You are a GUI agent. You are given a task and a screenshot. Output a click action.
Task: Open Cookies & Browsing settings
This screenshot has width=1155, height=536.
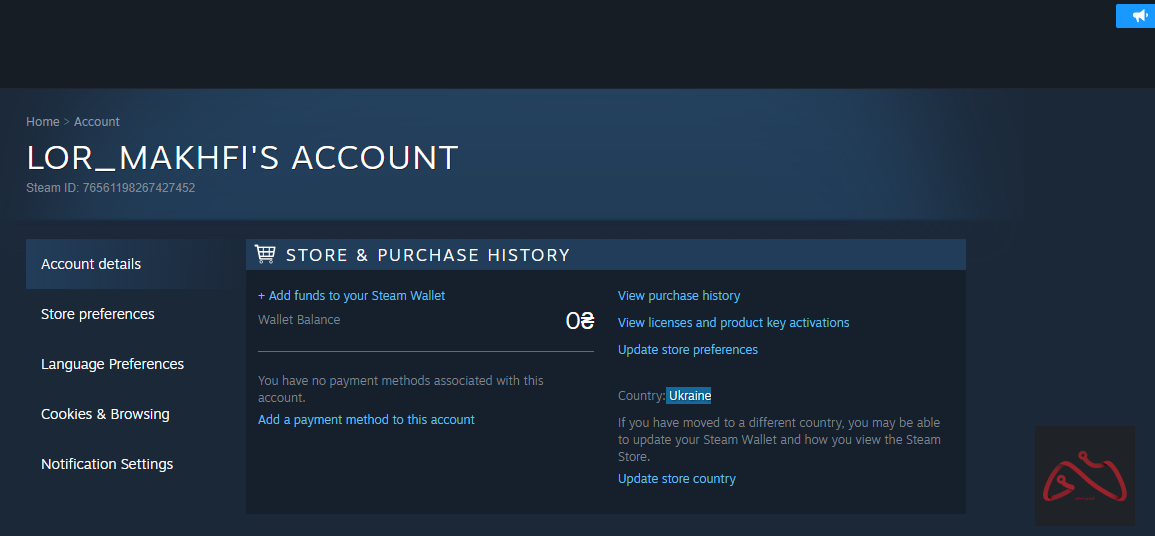tap(105, 414)
